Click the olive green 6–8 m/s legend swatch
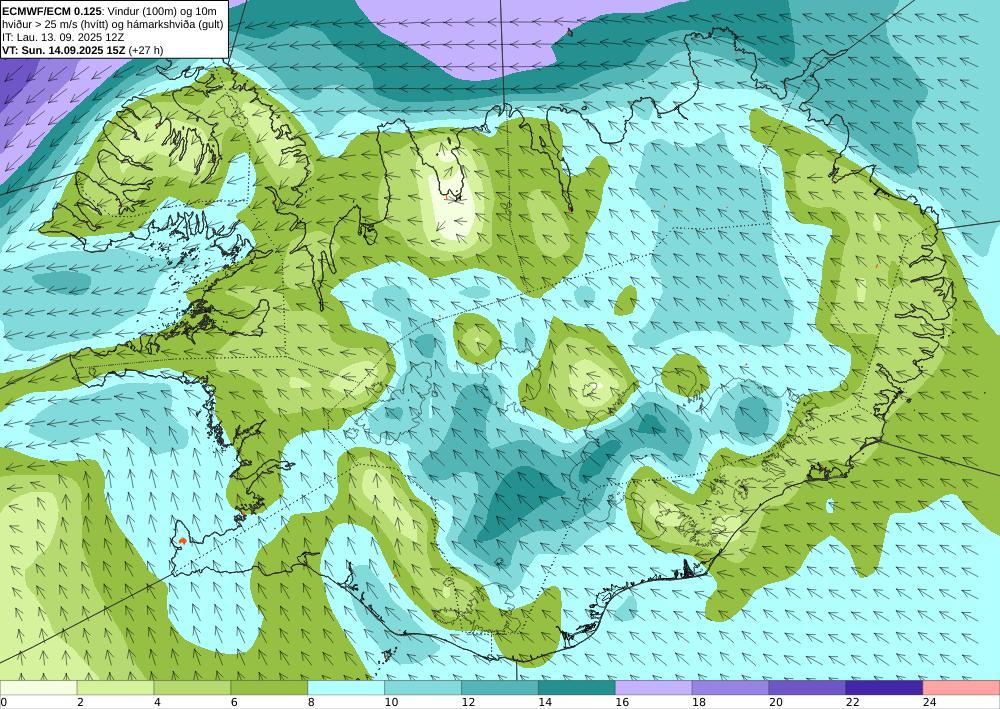Image resolution: width=1000 pixels, height=709 pixels. pos(269,688)
